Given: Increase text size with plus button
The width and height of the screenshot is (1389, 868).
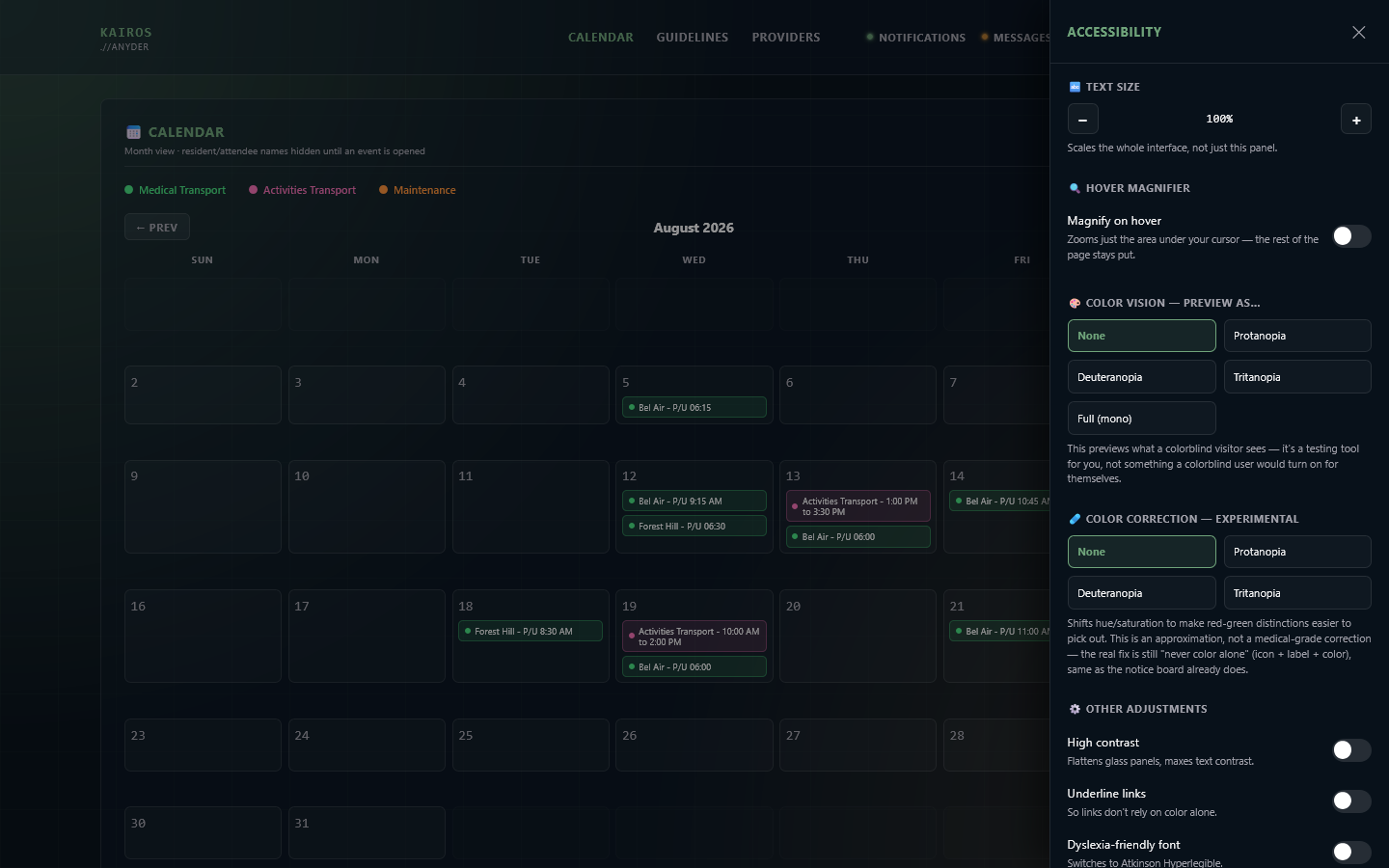Looking at the screenshot, I should 1355,120.
